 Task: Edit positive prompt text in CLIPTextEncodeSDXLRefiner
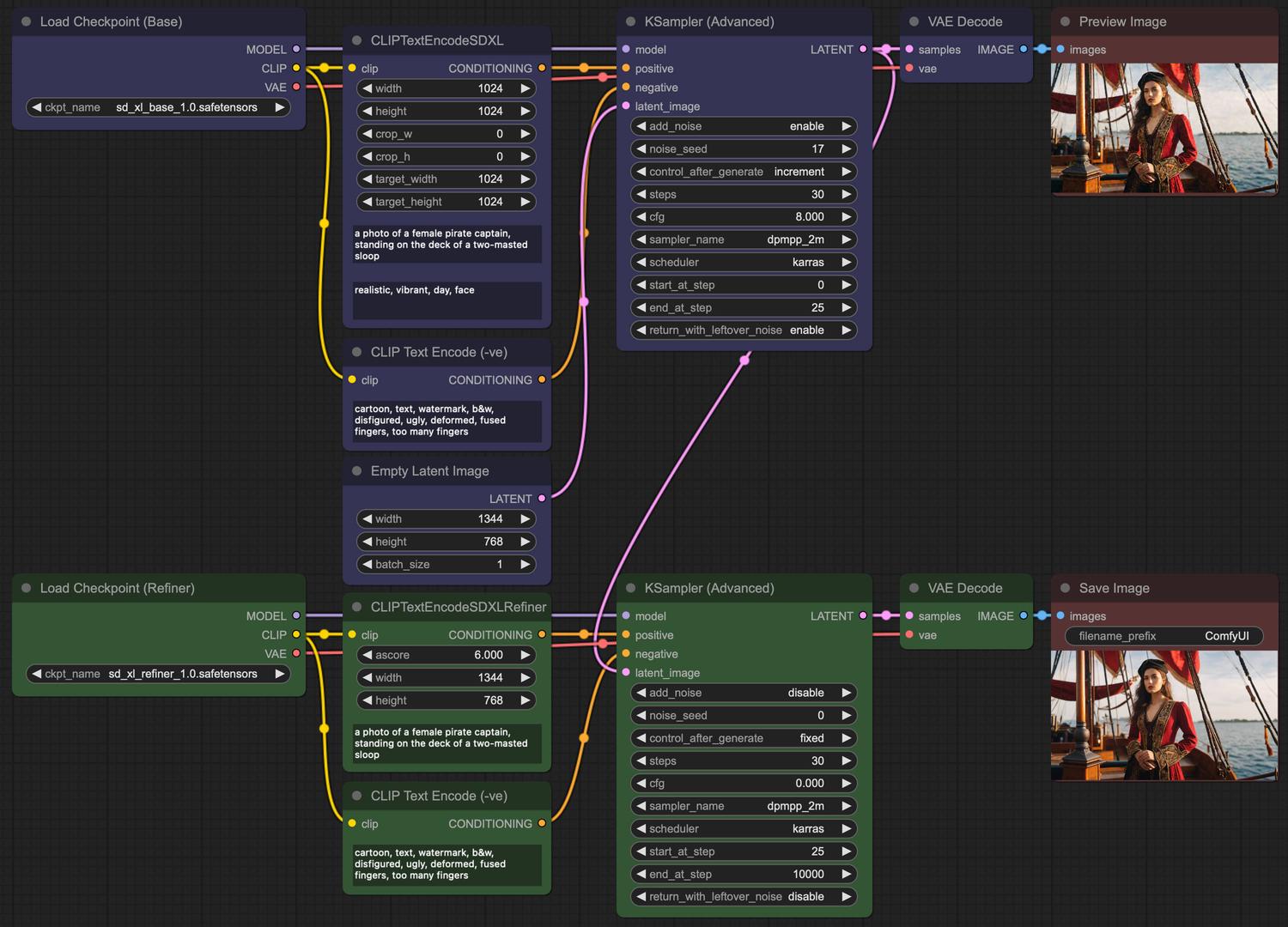tap(447, 743)
